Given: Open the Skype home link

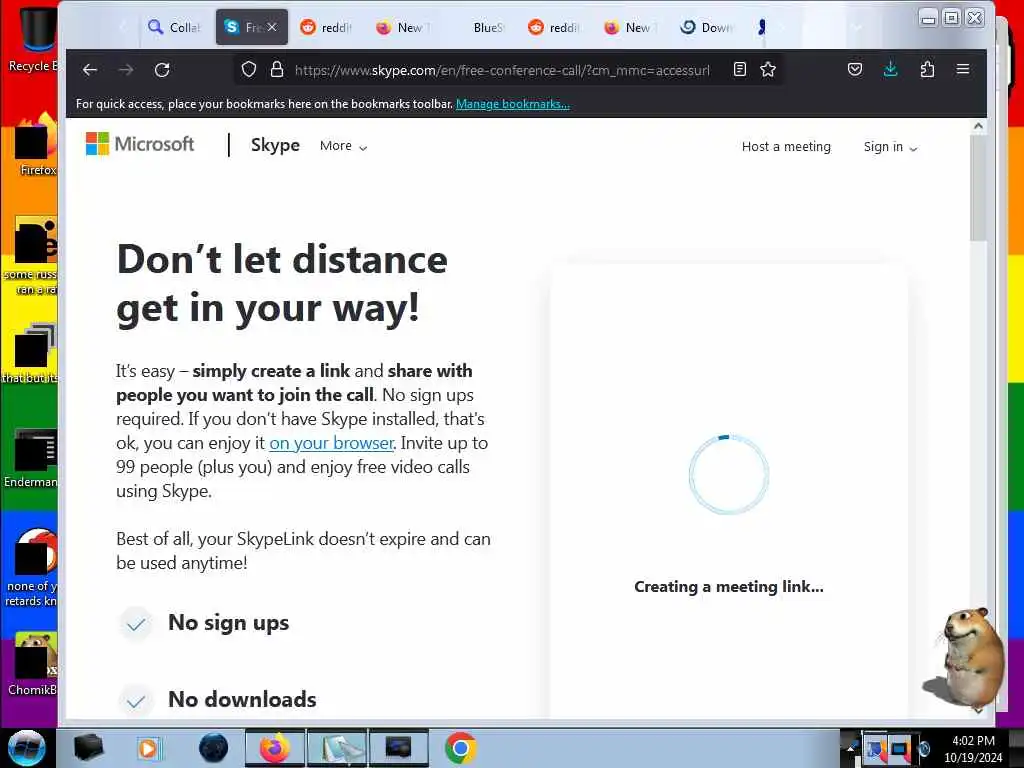Looking at the screenshot, I should click(275, 145).
